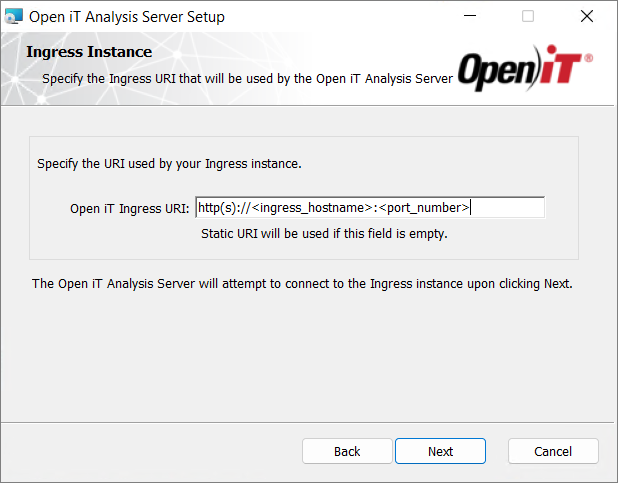Click the 'Open iT Ingress URI:' label
618x483 pixels.
tap(130, 208)
